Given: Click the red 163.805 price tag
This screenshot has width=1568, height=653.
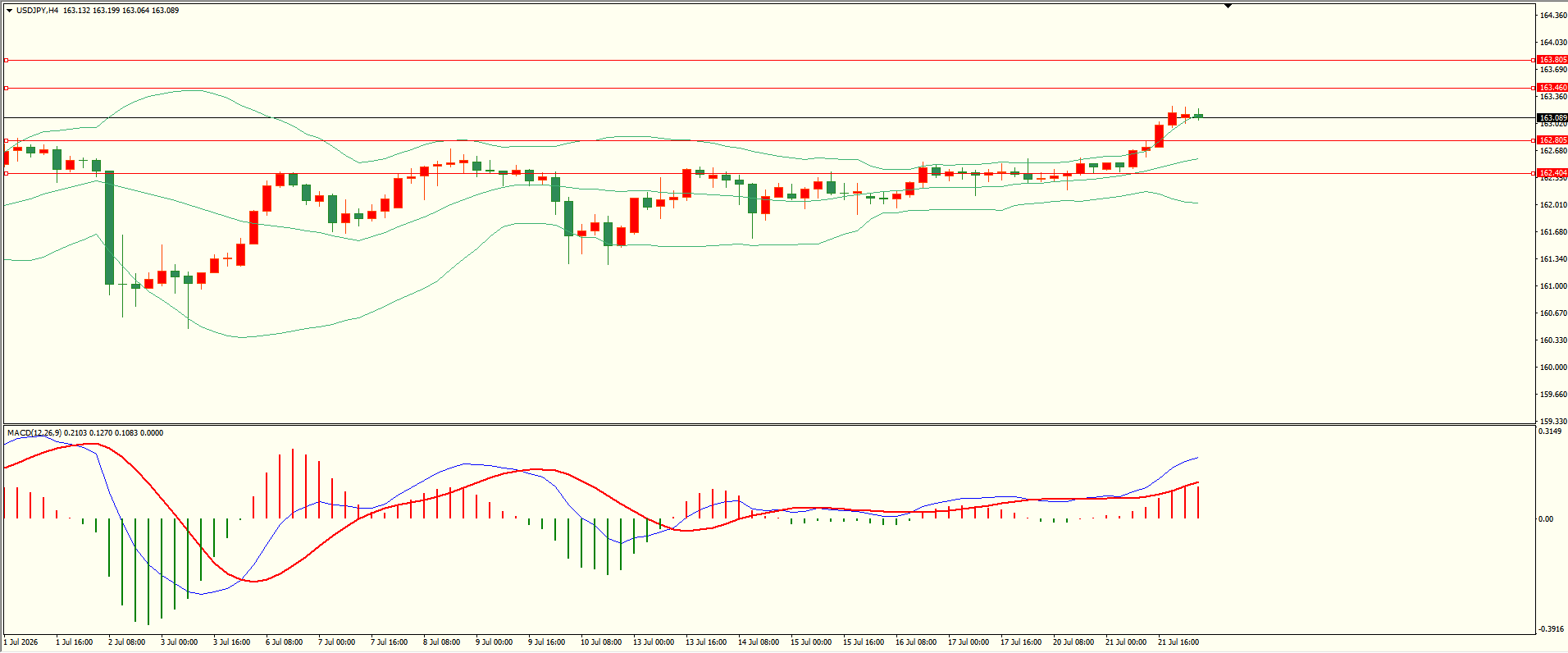Looking at the screenshot, I should tap(1552, 60).
